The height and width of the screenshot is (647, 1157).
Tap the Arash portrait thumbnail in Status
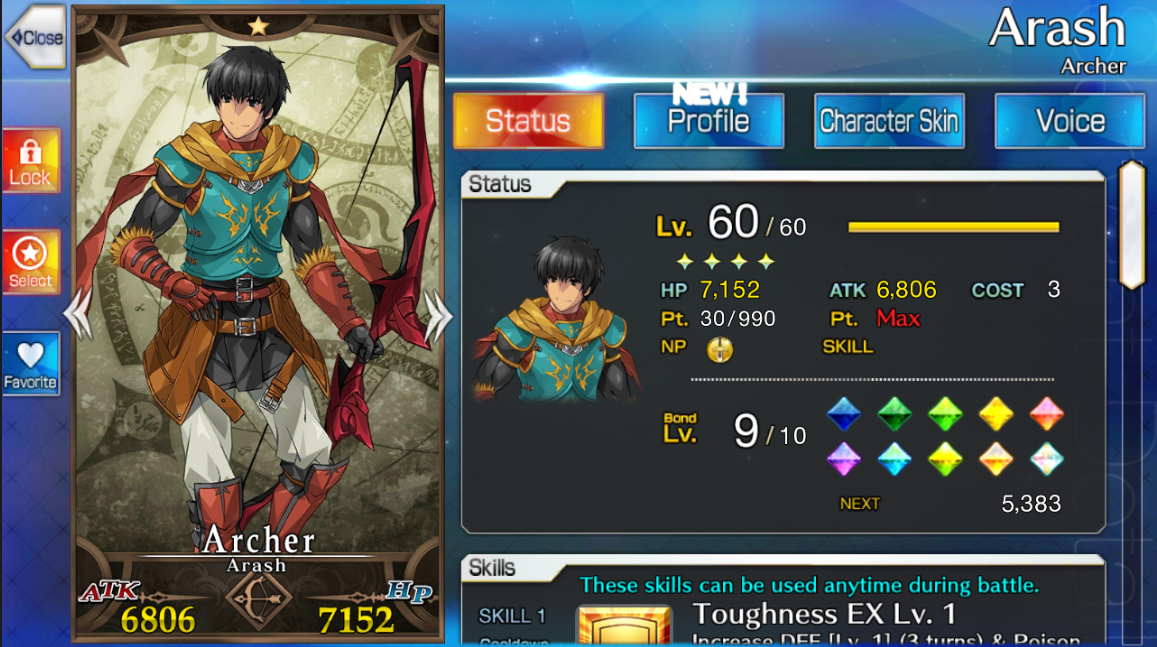(x=557, y=319)
